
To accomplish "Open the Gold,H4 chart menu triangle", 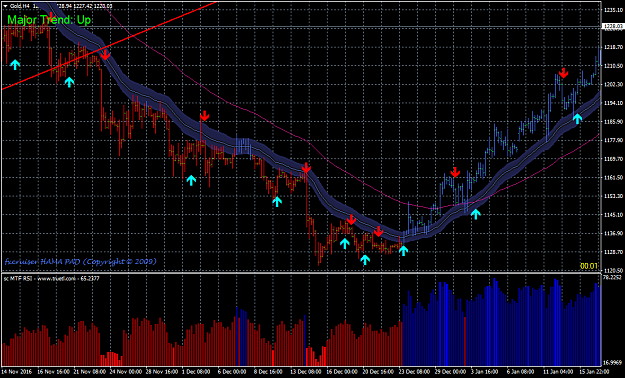I will coord(4,6).
